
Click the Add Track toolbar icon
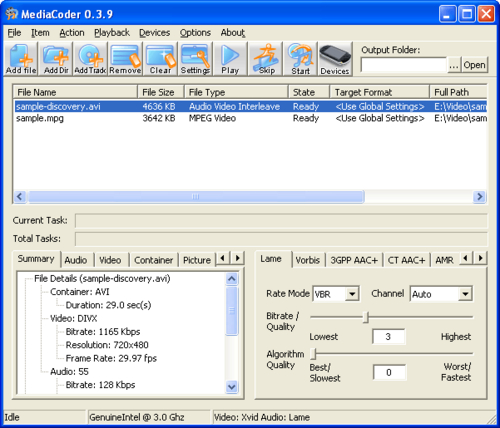coord(90,59)
